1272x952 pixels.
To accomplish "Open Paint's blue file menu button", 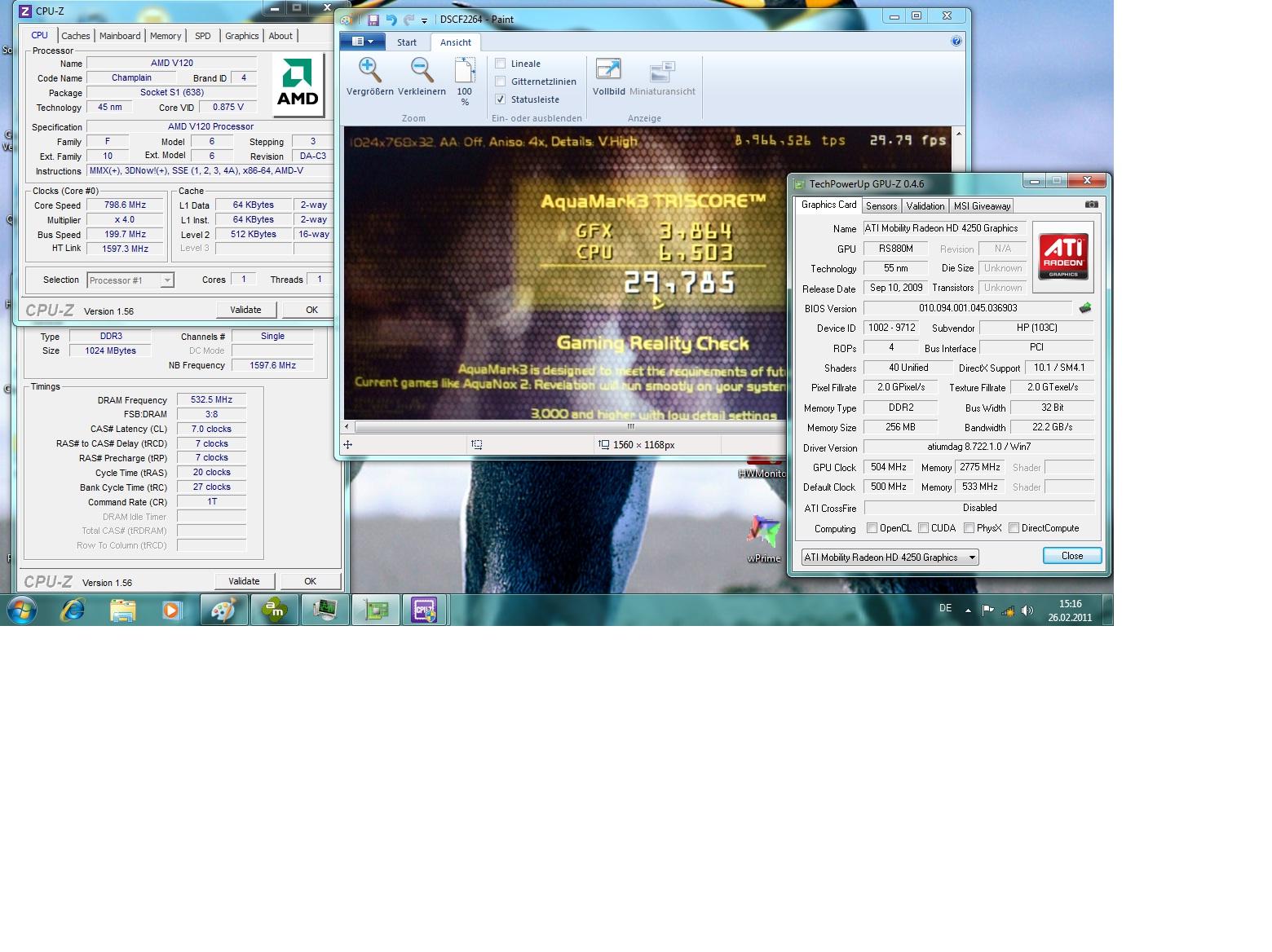I will pyautogui.click(x=363, y=42).
